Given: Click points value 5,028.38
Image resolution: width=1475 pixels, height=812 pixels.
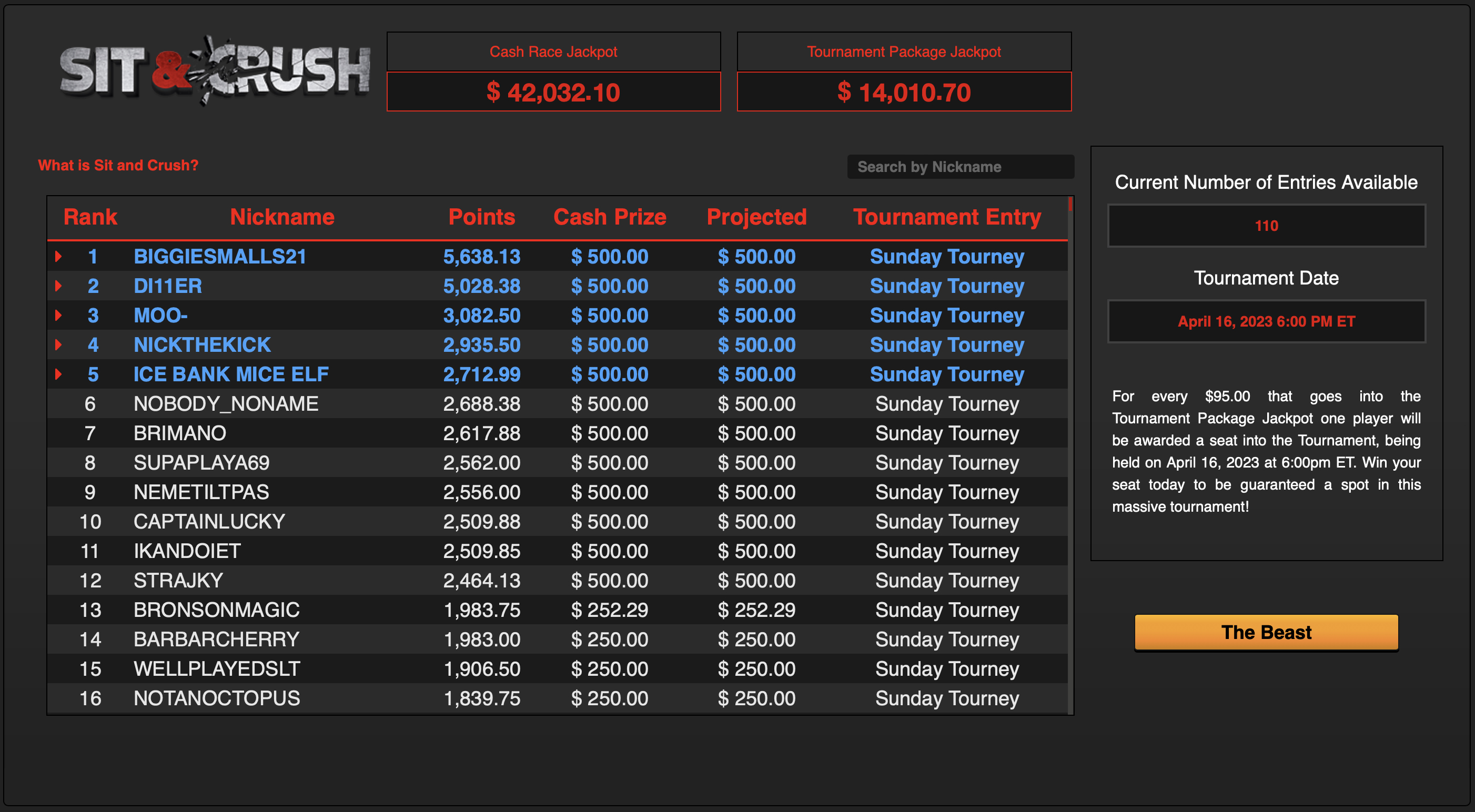Looking at the screenshot, I should coord(481,286).
